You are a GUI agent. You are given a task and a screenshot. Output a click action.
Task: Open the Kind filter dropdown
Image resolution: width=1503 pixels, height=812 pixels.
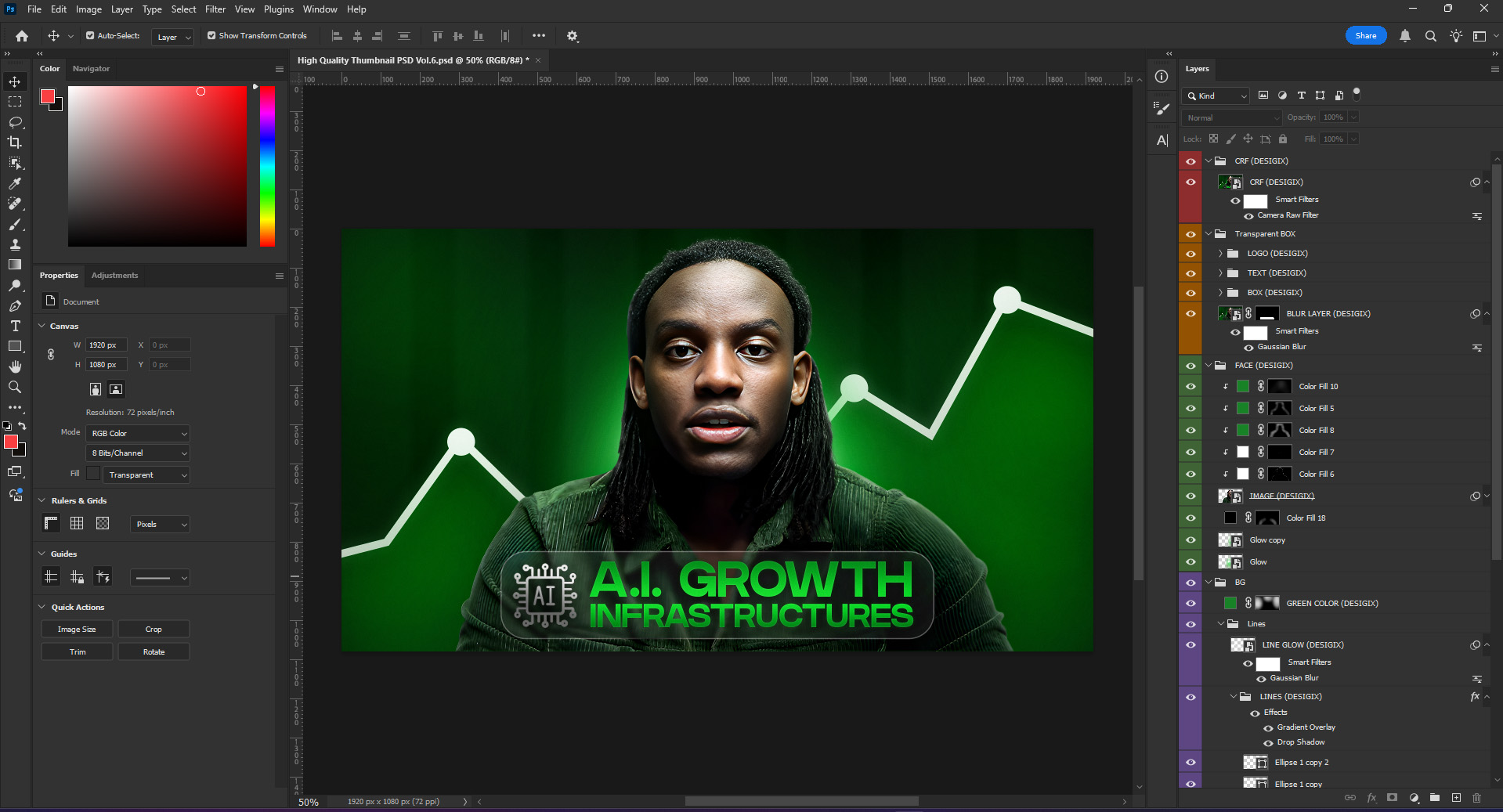(1216, 96)
